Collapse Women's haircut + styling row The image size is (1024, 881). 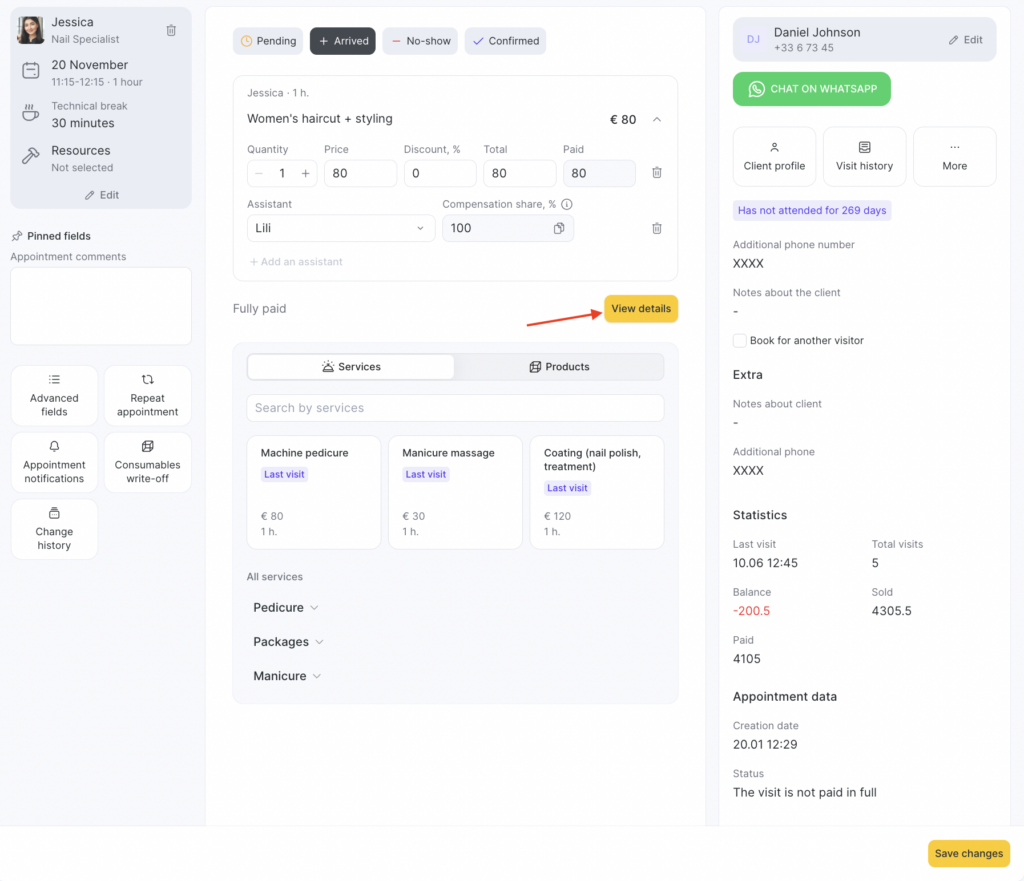click(657, 119)
